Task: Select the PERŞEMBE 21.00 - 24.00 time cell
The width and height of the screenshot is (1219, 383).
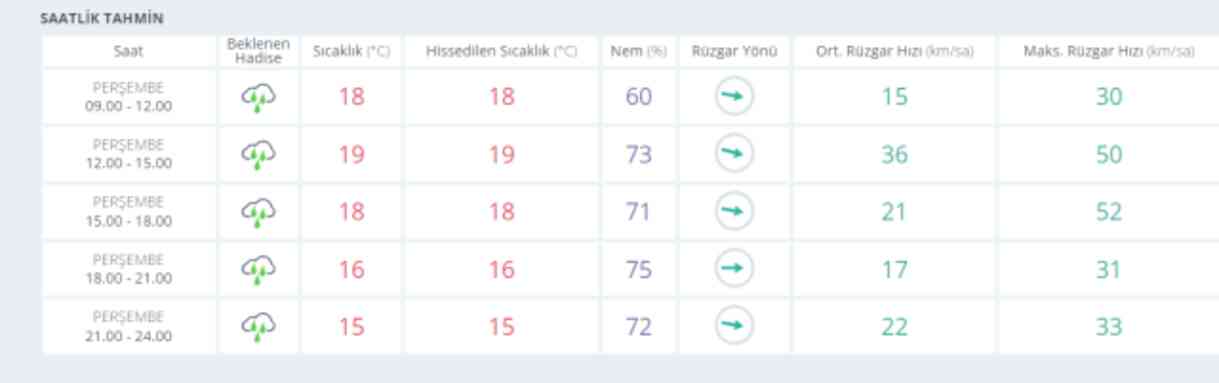Action: [128, 327]
